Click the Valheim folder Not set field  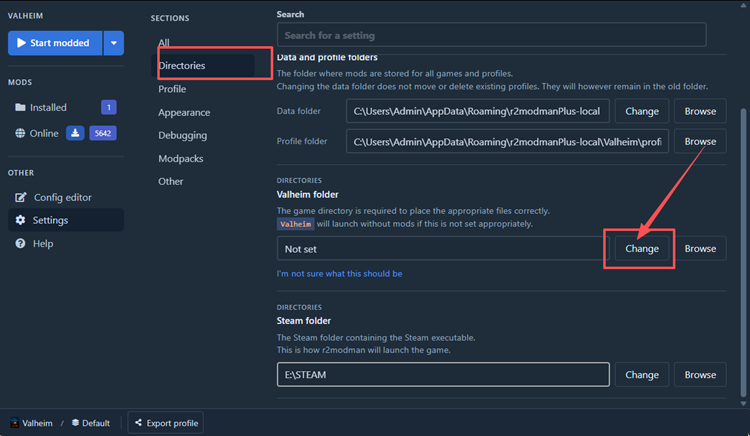[443, 249]
